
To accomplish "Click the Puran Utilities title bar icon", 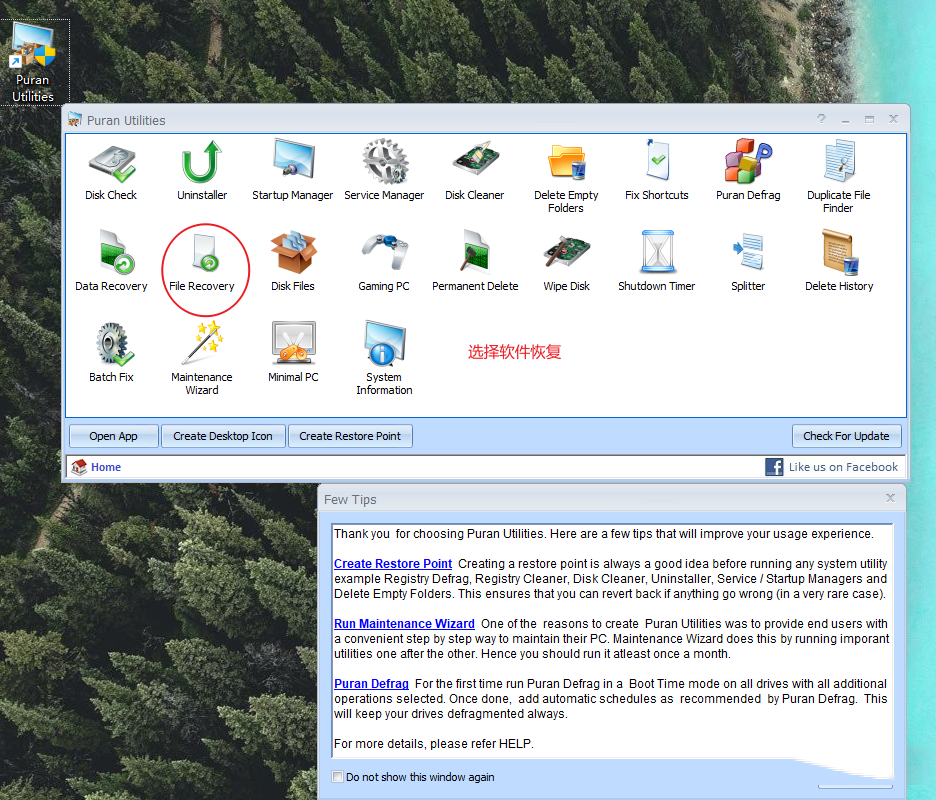I will pos(75,119).
